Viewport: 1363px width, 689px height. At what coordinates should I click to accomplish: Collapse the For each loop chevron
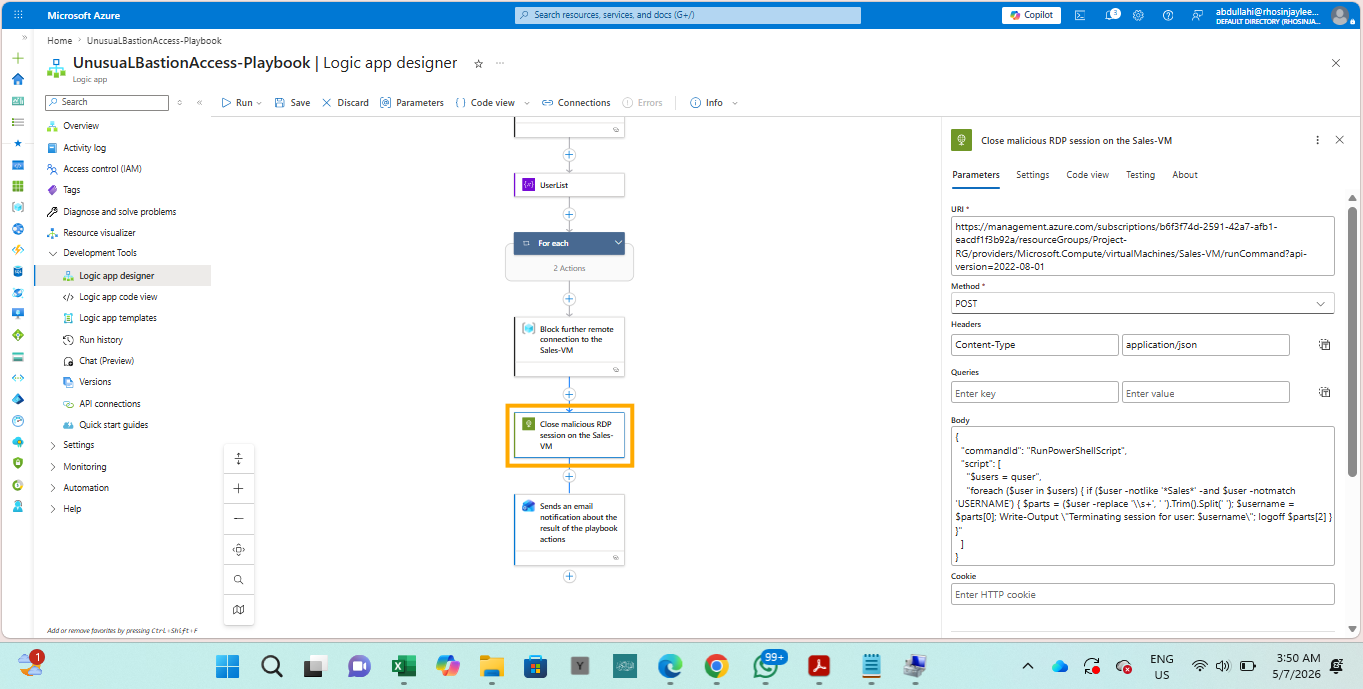[618, 243]
